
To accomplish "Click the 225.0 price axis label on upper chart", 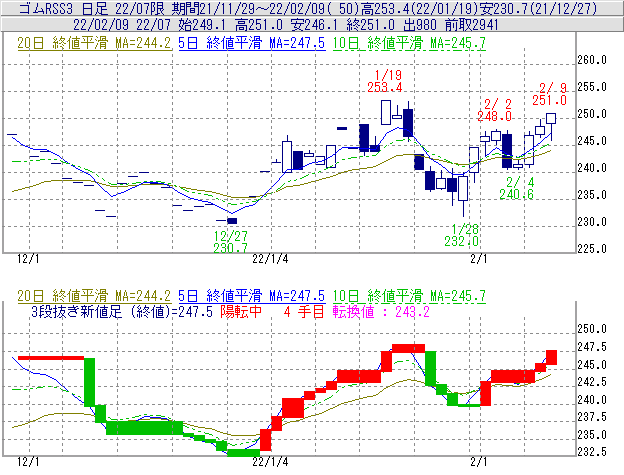I will pos(592,249).
